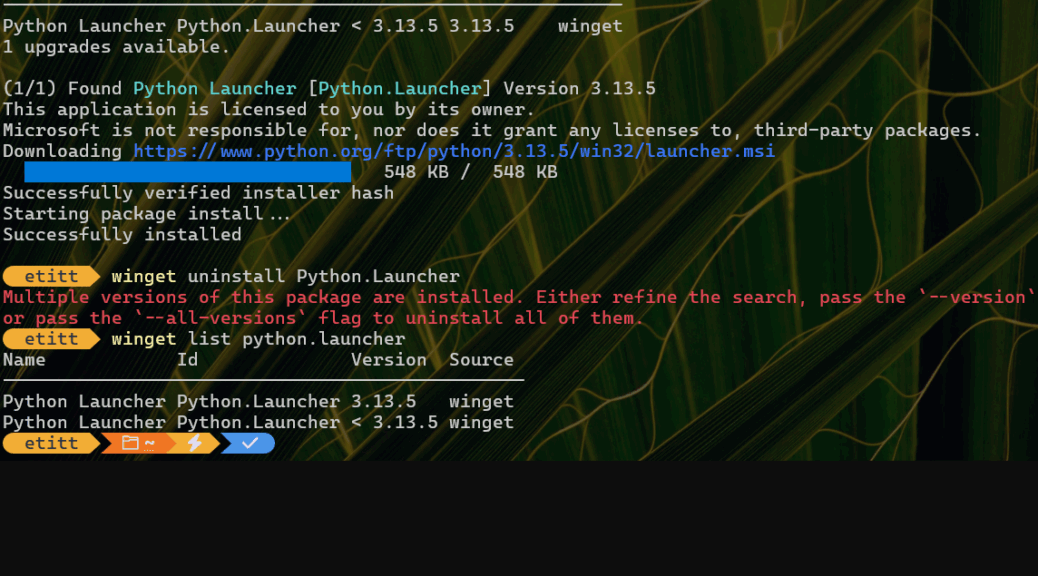Click the red "--all-versions" flag text
Viewport: 1038px width, 576px height.
click(220, 318)
